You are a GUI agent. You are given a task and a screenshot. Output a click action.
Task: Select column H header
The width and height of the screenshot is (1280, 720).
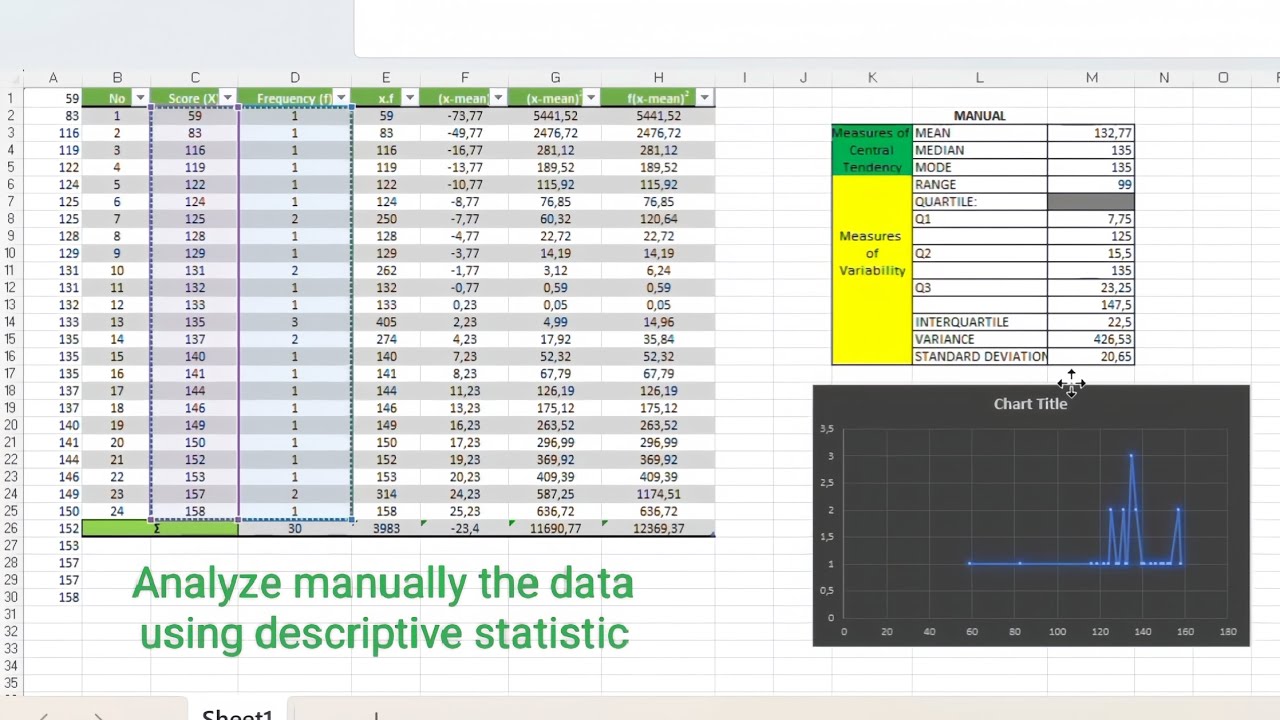tap(658, 78)
